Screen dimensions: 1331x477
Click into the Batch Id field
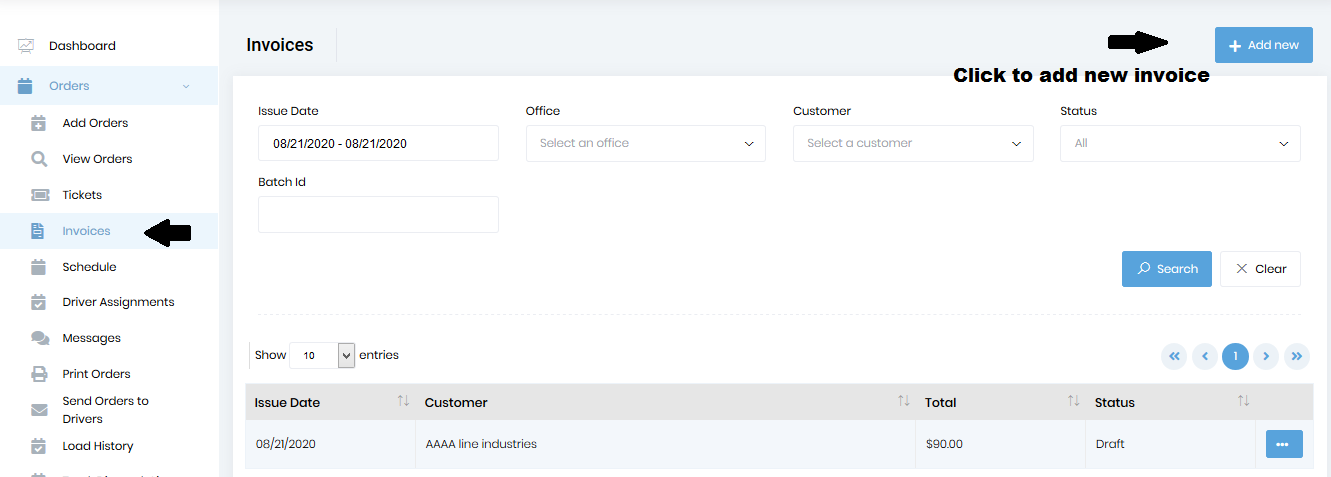(x=378, y=215)
